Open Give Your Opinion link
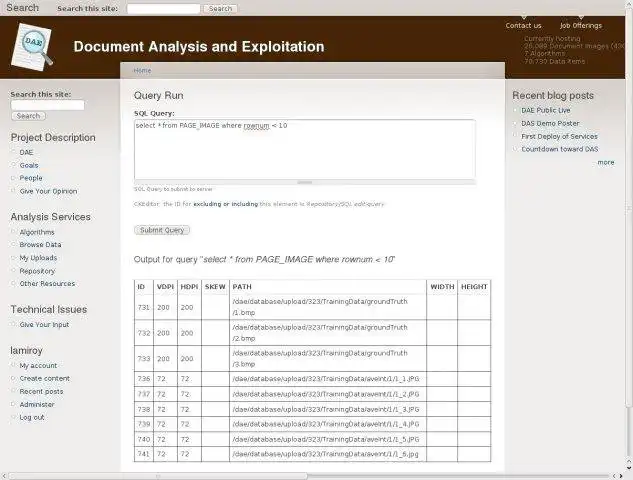Viewport: 633px width, 480px height. (48, 191)
